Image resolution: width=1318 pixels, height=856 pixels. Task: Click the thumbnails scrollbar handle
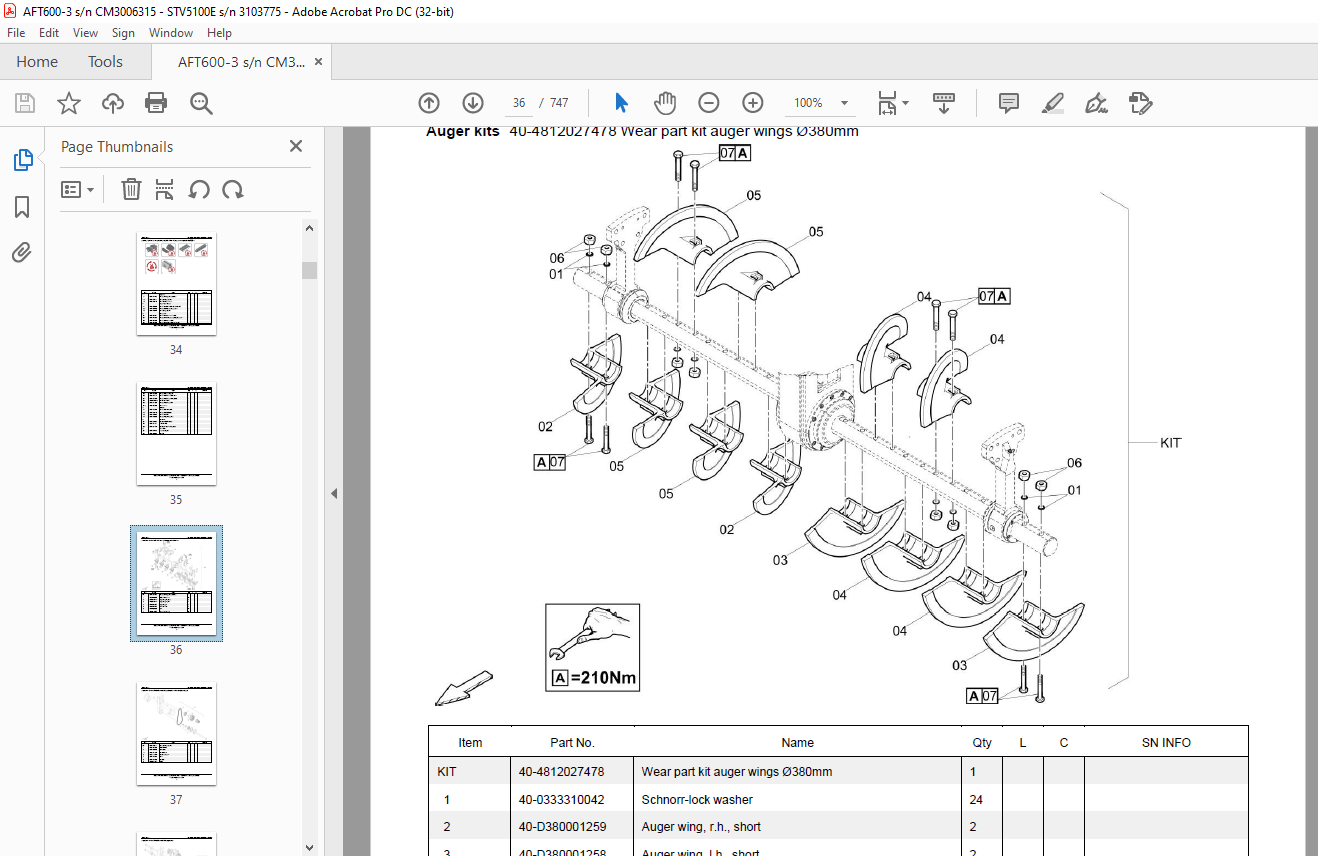pos(310,270)
